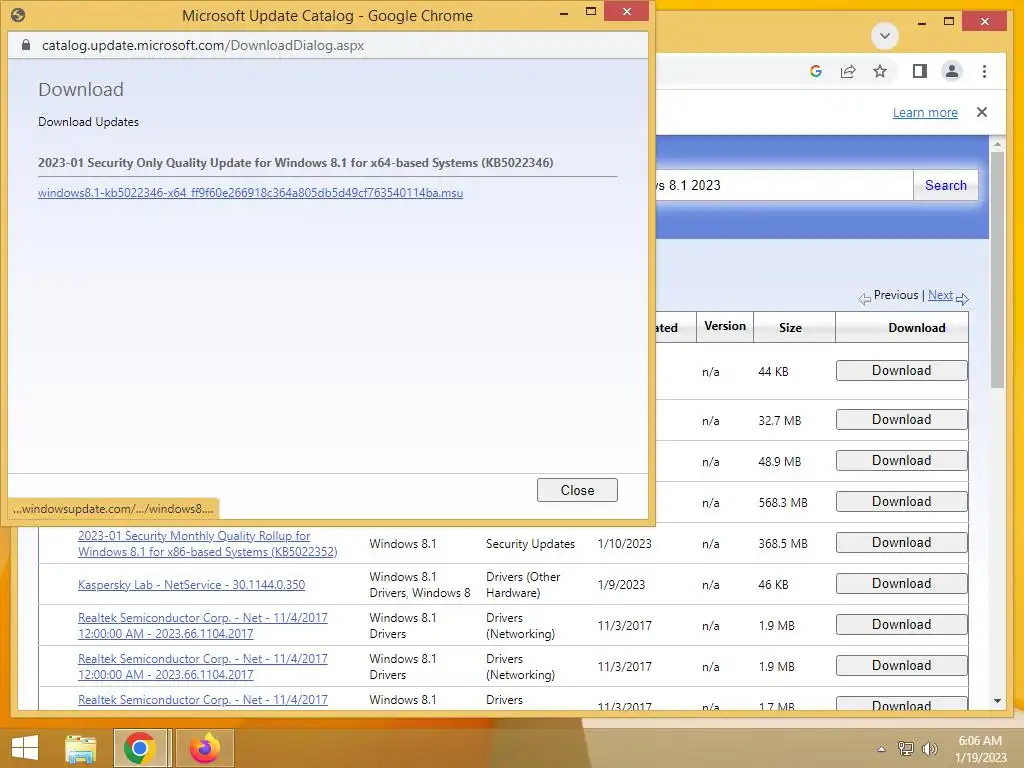This screenshot has width=1024, height=768.
Task: Select the Security Updates classification cell
Action: point(530,543)
